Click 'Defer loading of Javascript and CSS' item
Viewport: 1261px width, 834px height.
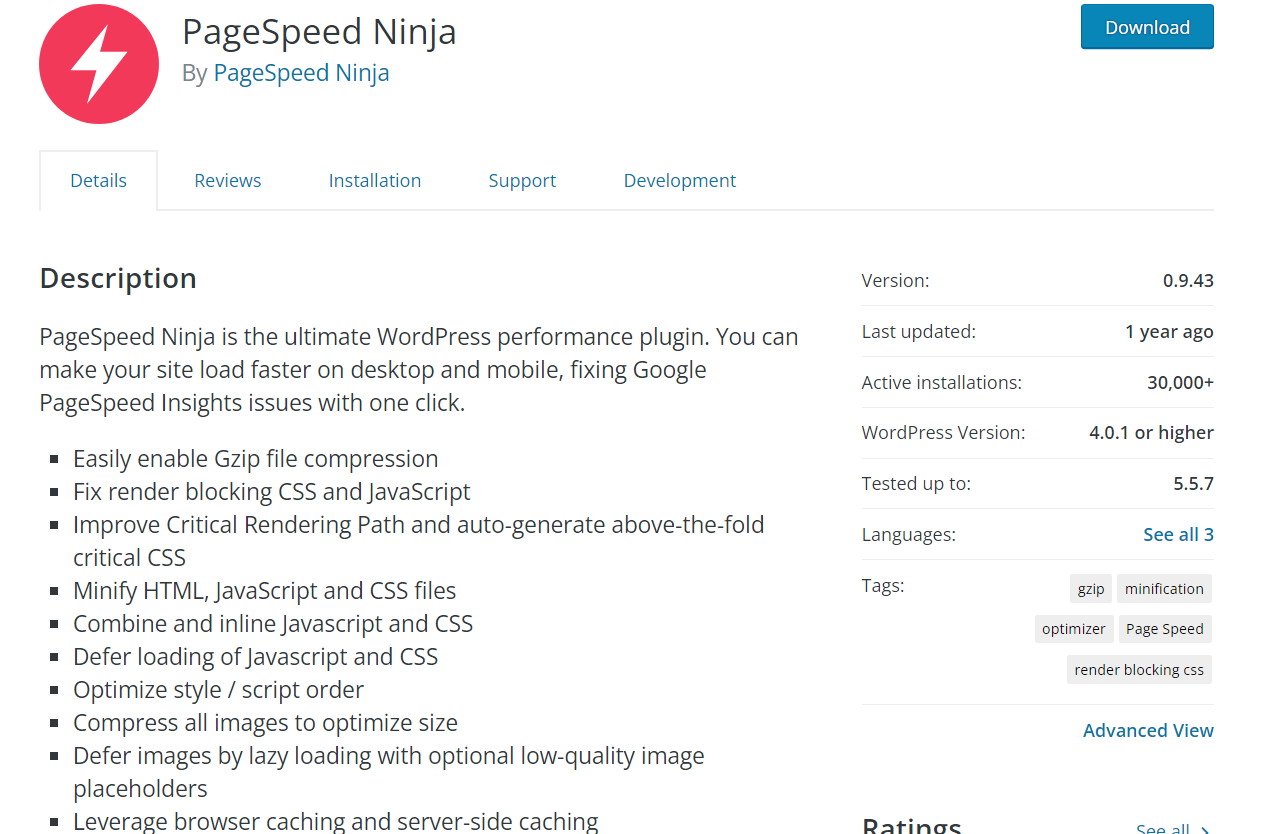(x=256, y=657)
